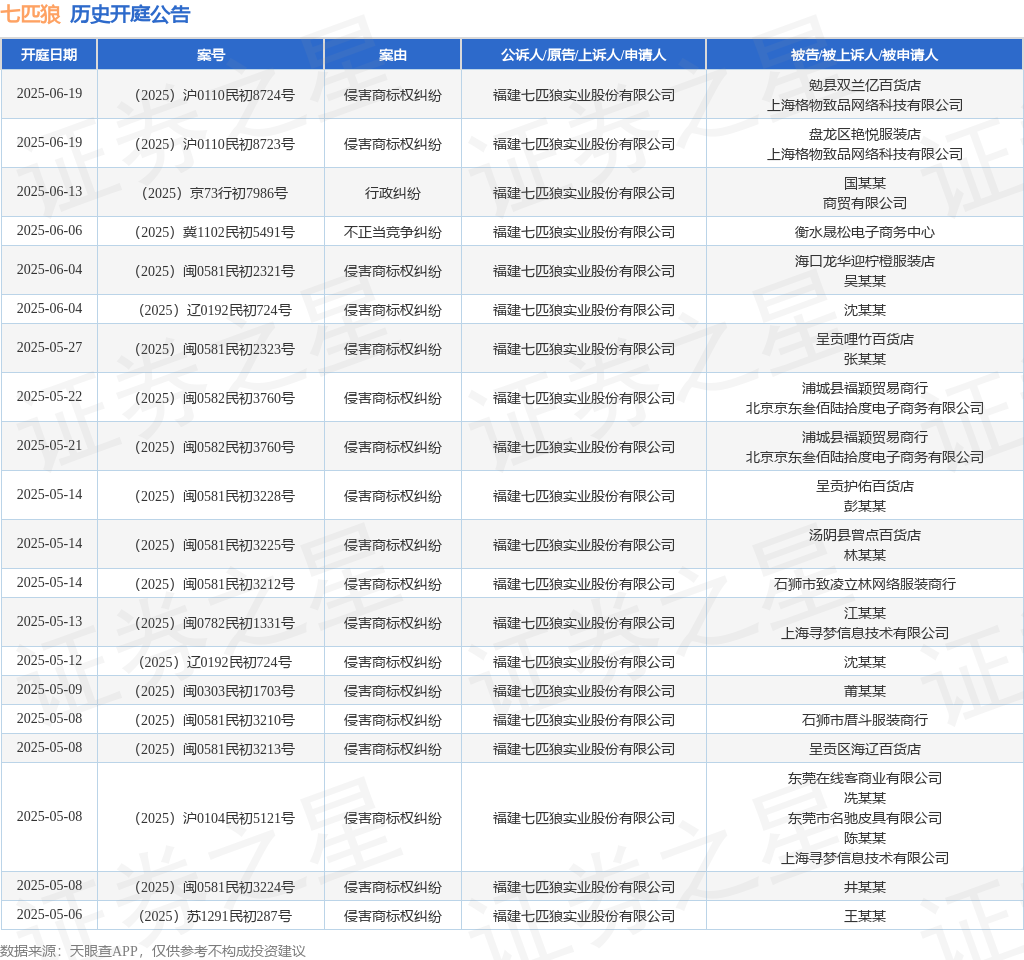The width and height of the screenshot is (1024, 960).
Task: Click case number 闽0782民初1331号
Action: [x=215, y=623]
